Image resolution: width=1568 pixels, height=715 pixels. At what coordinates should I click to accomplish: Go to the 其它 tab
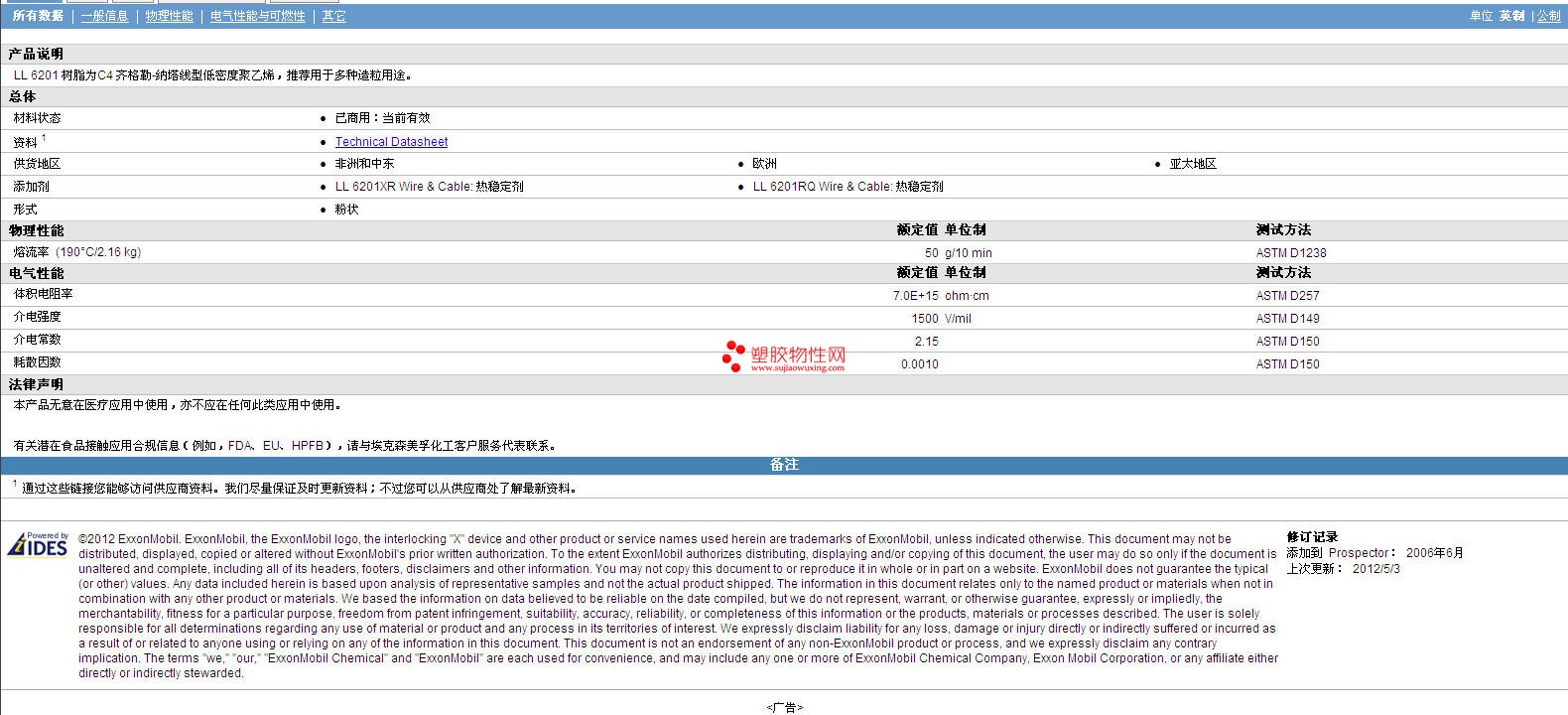click(x=333, y=16)
